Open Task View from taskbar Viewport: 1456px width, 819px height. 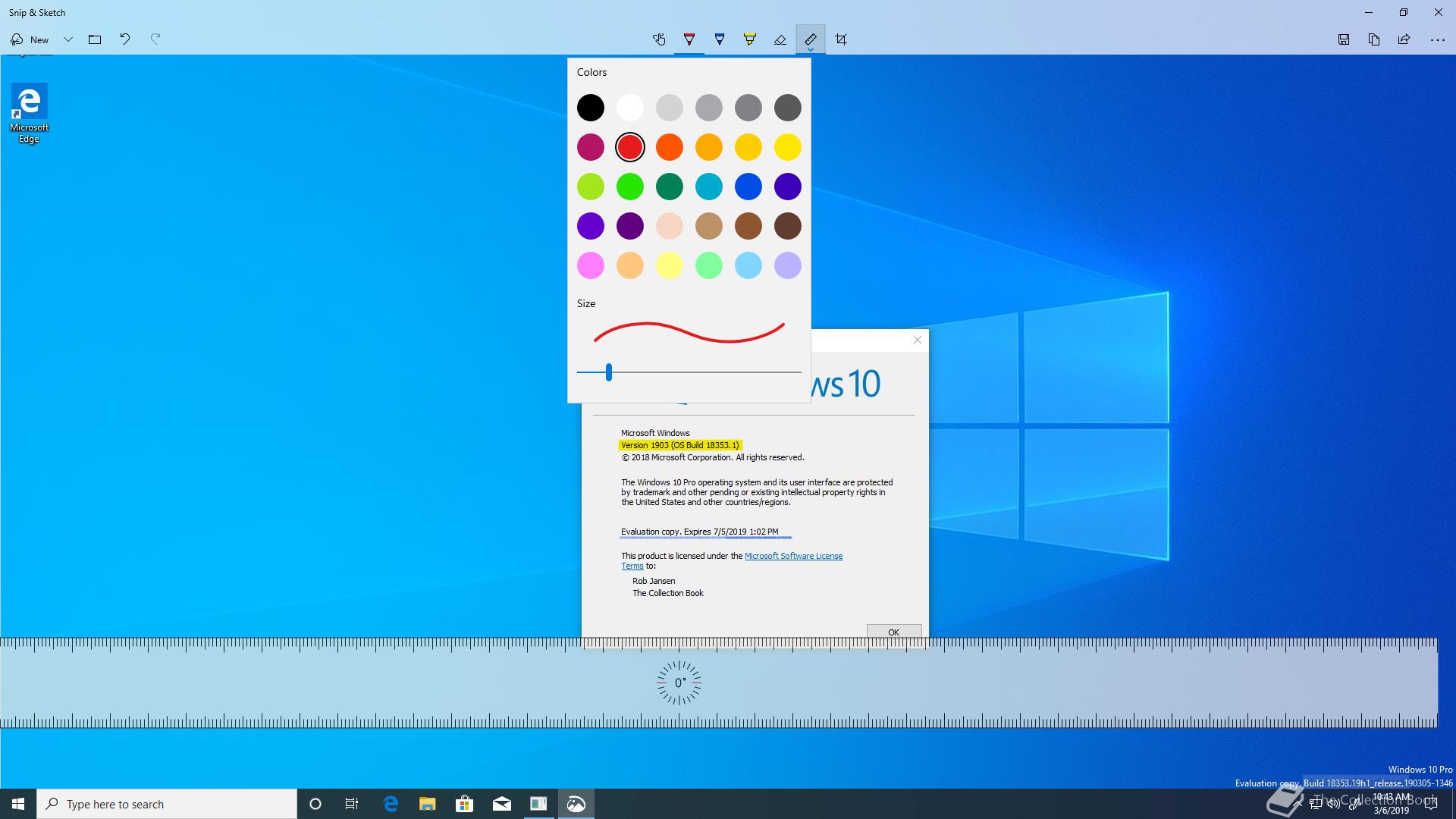[352, 804]
